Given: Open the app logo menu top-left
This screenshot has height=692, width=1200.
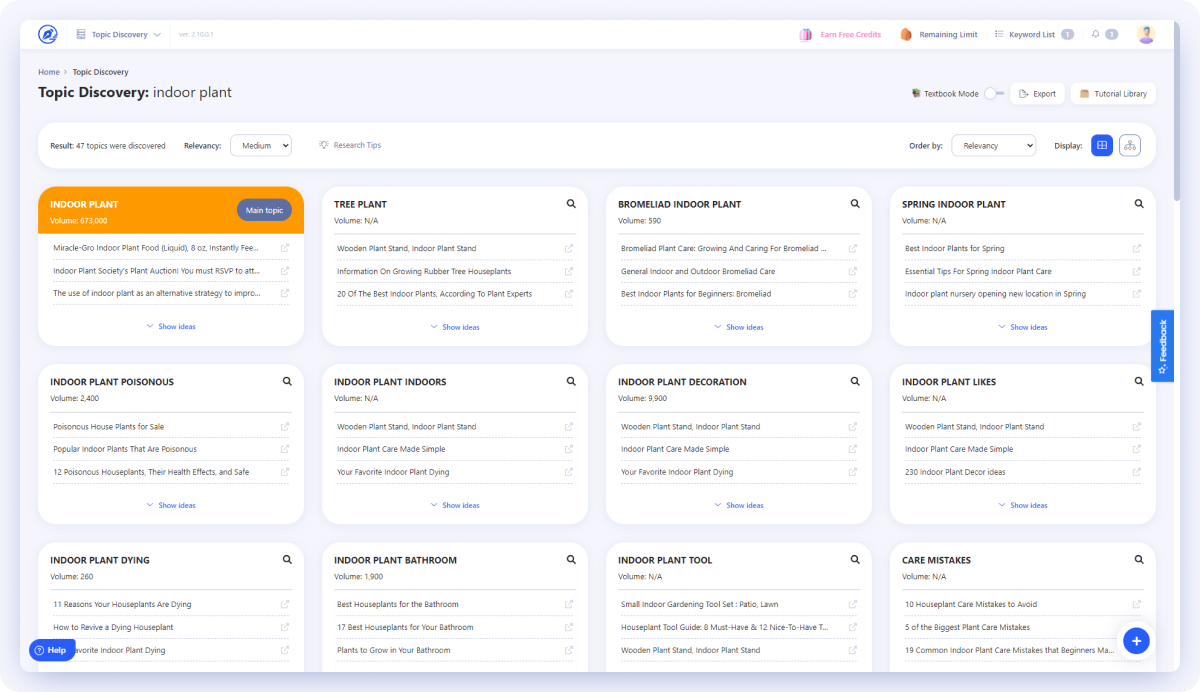Looking at the screenshot, I should [47, 33].
